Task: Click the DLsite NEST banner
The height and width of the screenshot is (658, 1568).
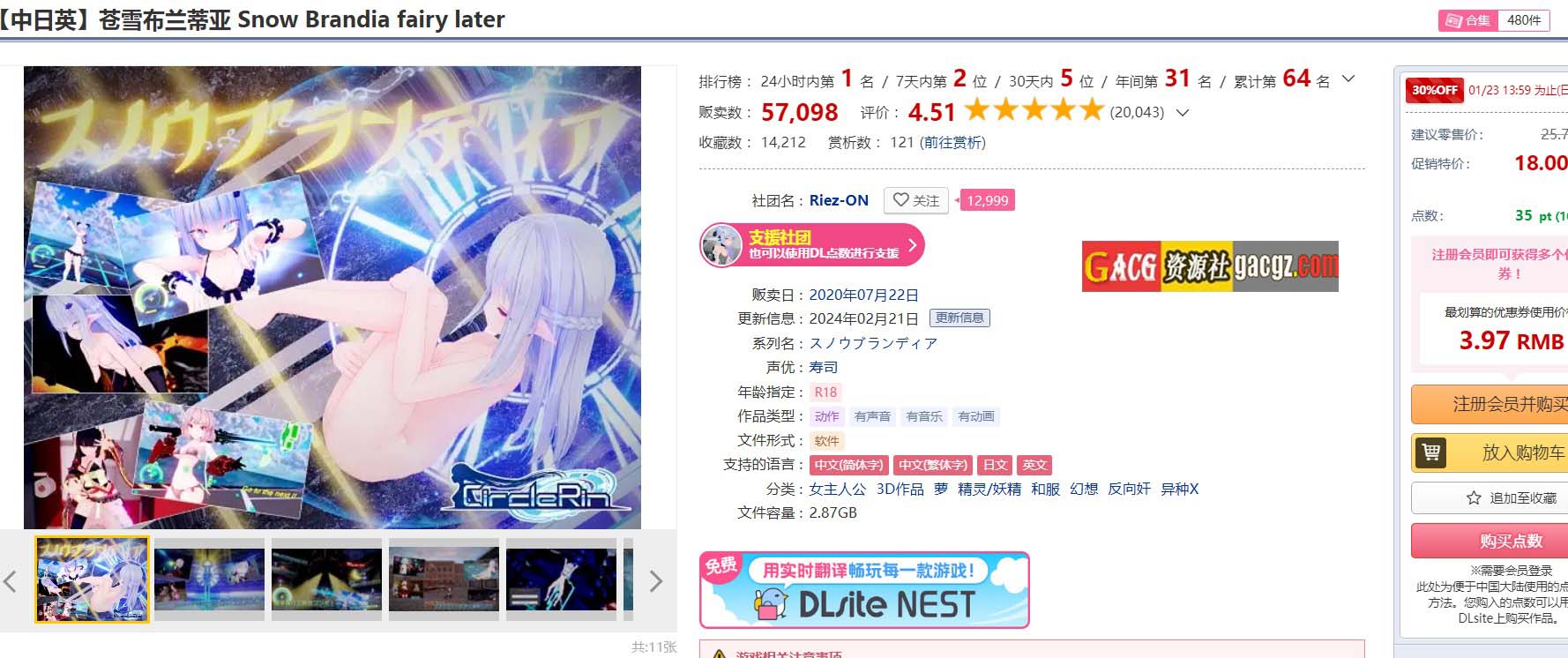Action: (864, 590)
